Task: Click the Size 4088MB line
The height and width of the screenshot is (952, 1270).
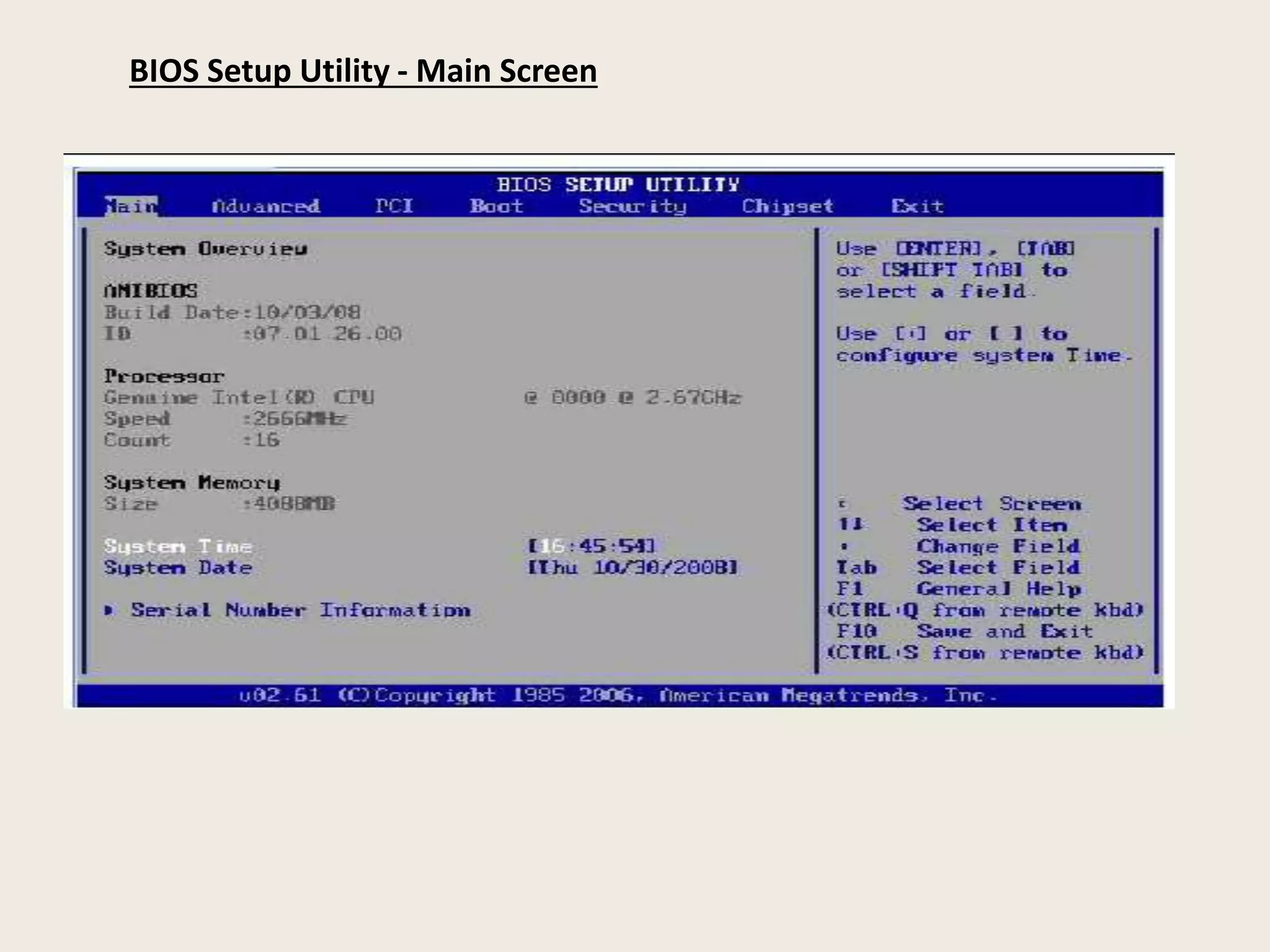Action: click(x=220, y=504)
